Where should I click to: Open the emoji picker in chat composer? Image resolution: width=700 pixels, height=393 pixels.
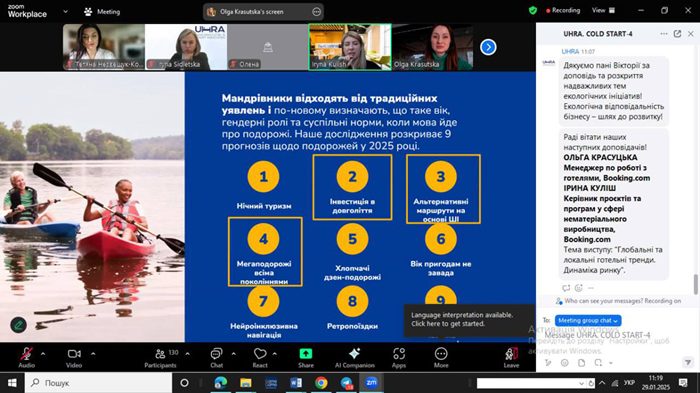(x=565, y=363)
